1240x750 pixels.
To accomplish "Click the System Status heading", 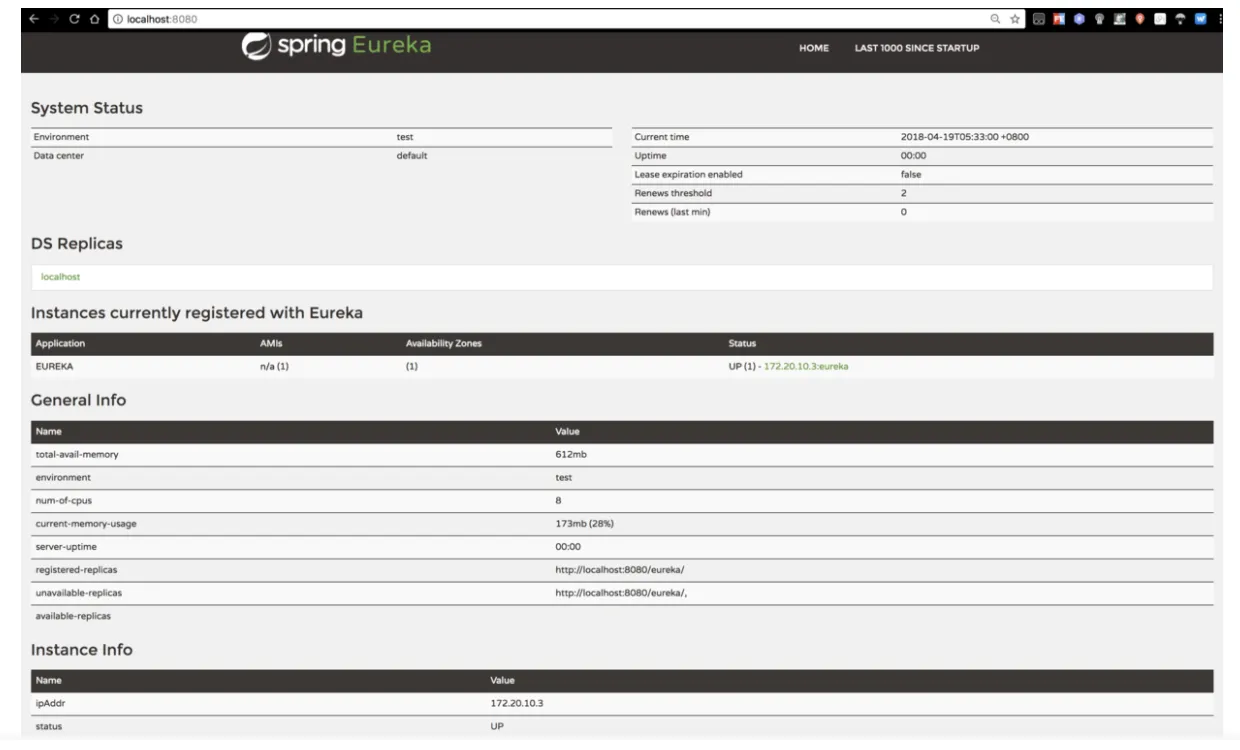I will click(x=87, y=108).
